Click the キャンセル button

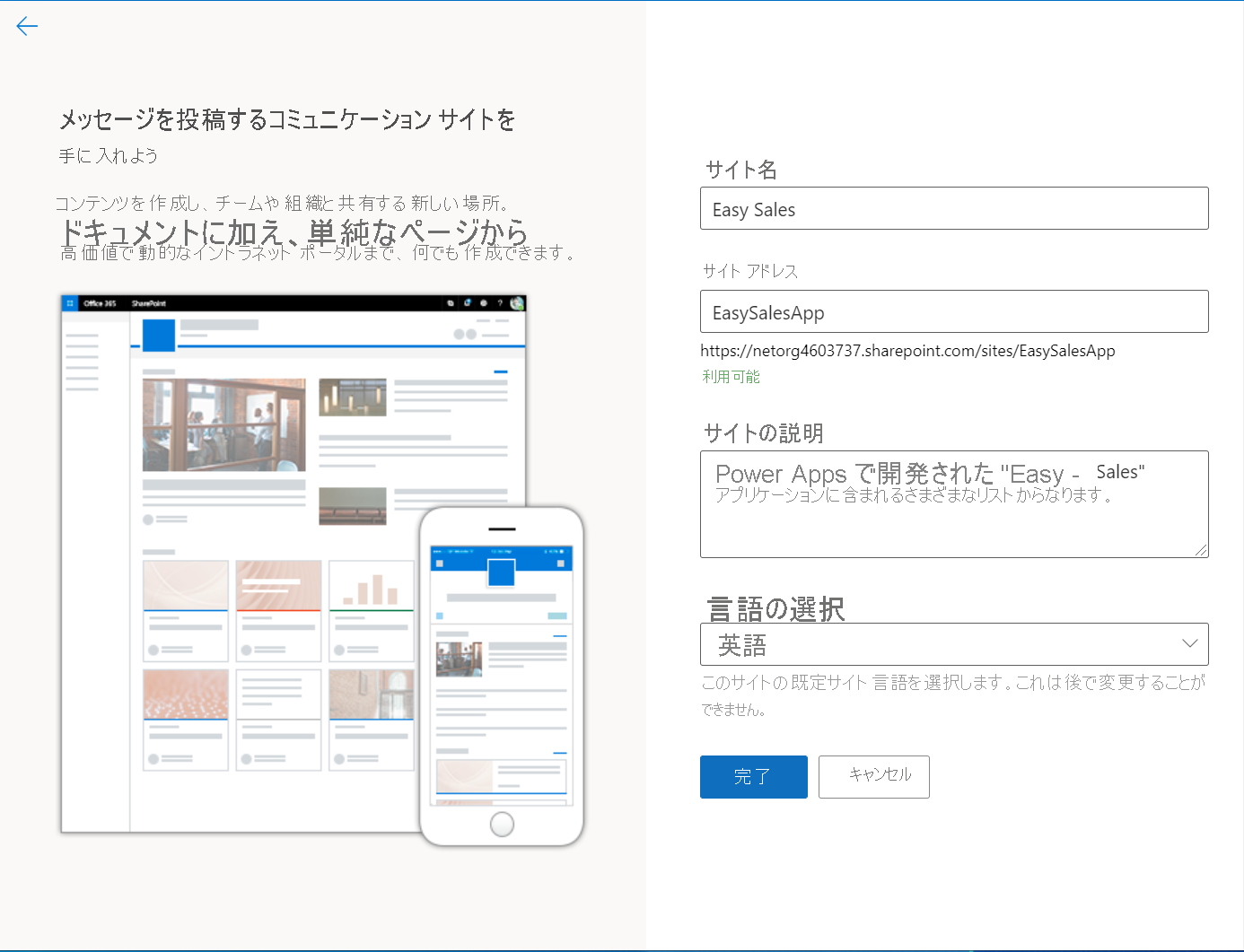pos(874,777)
